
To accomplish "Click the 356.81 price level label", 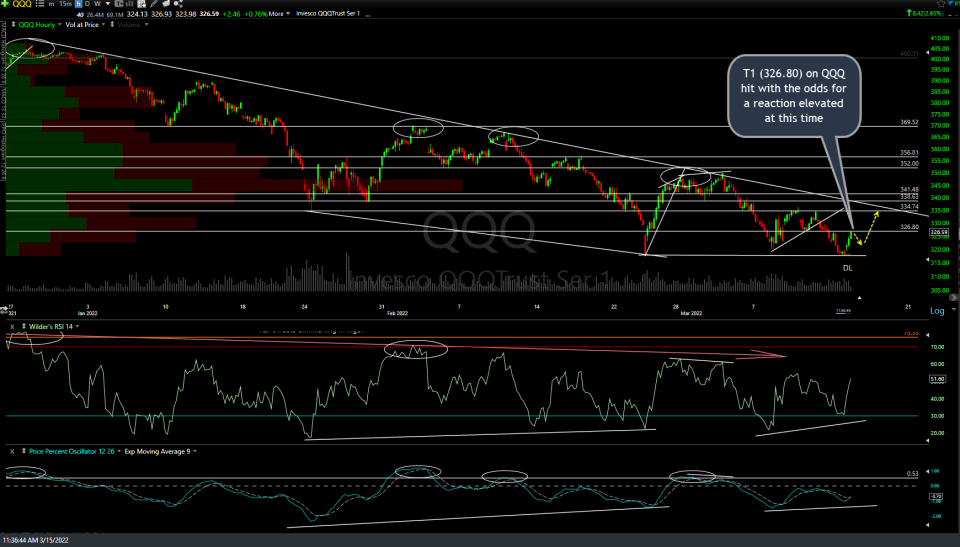I will coord(909,153).
